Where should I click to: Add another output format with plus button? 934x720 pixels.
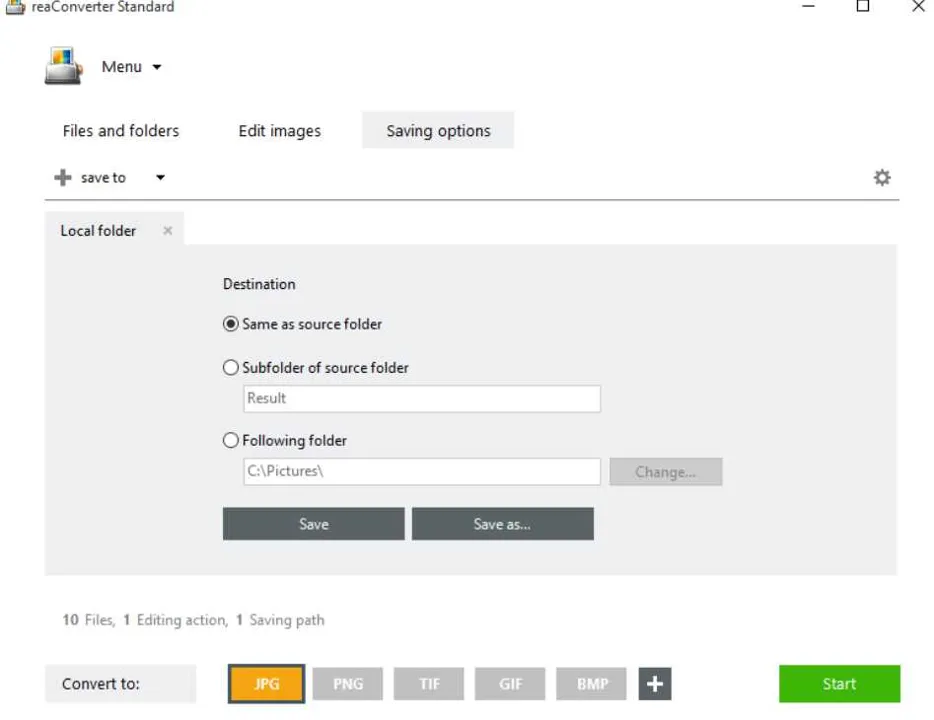(655, 684)
